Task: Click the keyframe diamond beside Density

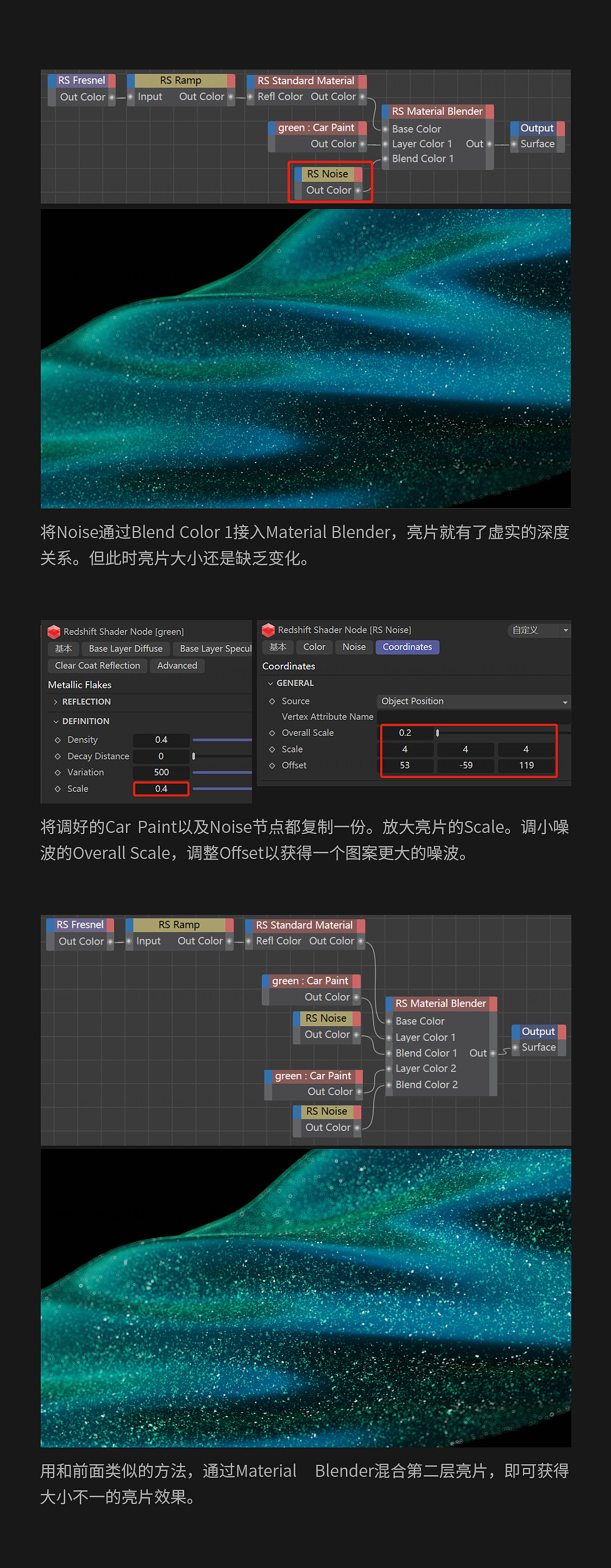Action: click(58, 739)
